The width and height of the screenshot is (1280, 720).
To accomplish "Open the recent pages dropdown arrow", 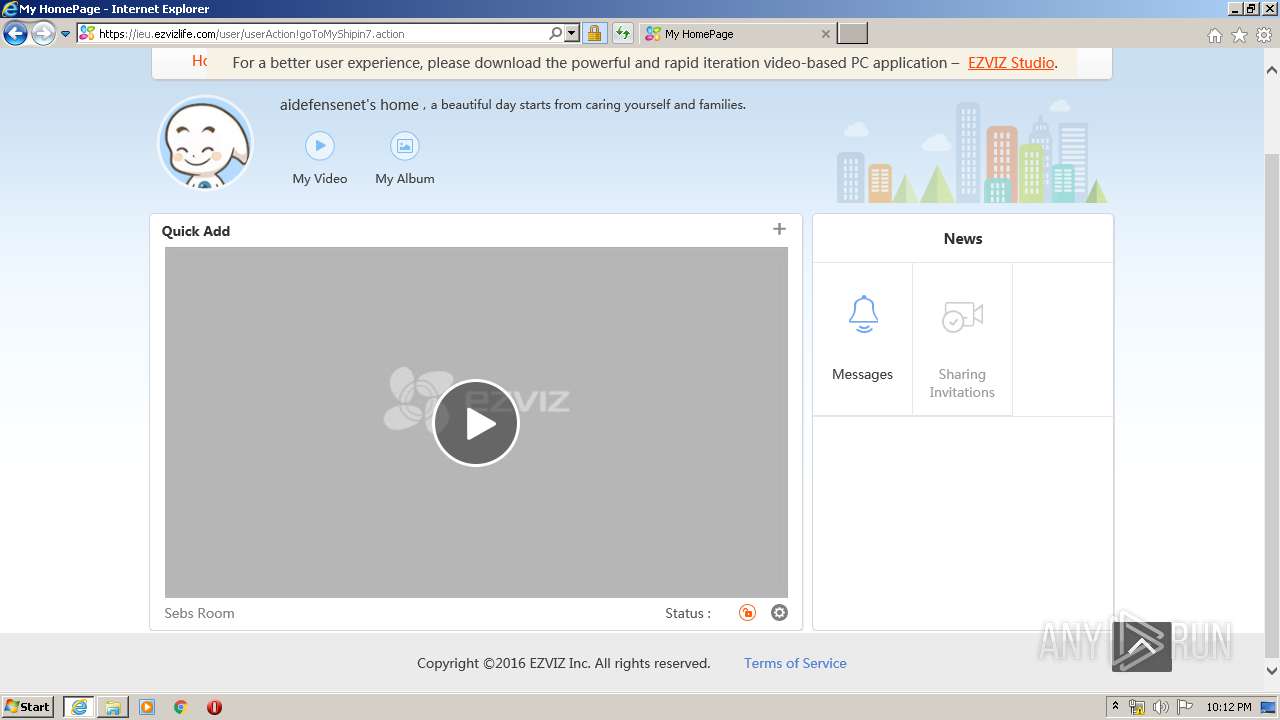I will [66, 34].
